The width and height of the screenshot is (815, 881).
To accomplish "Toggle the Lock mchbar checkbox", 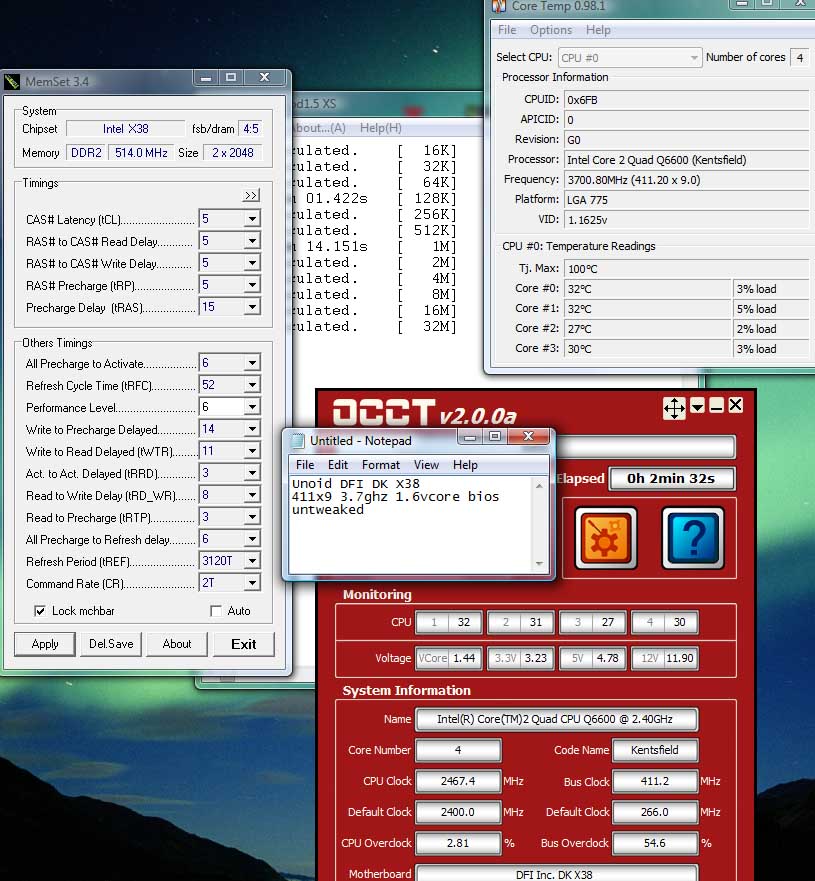I will [x=40, y=611].
